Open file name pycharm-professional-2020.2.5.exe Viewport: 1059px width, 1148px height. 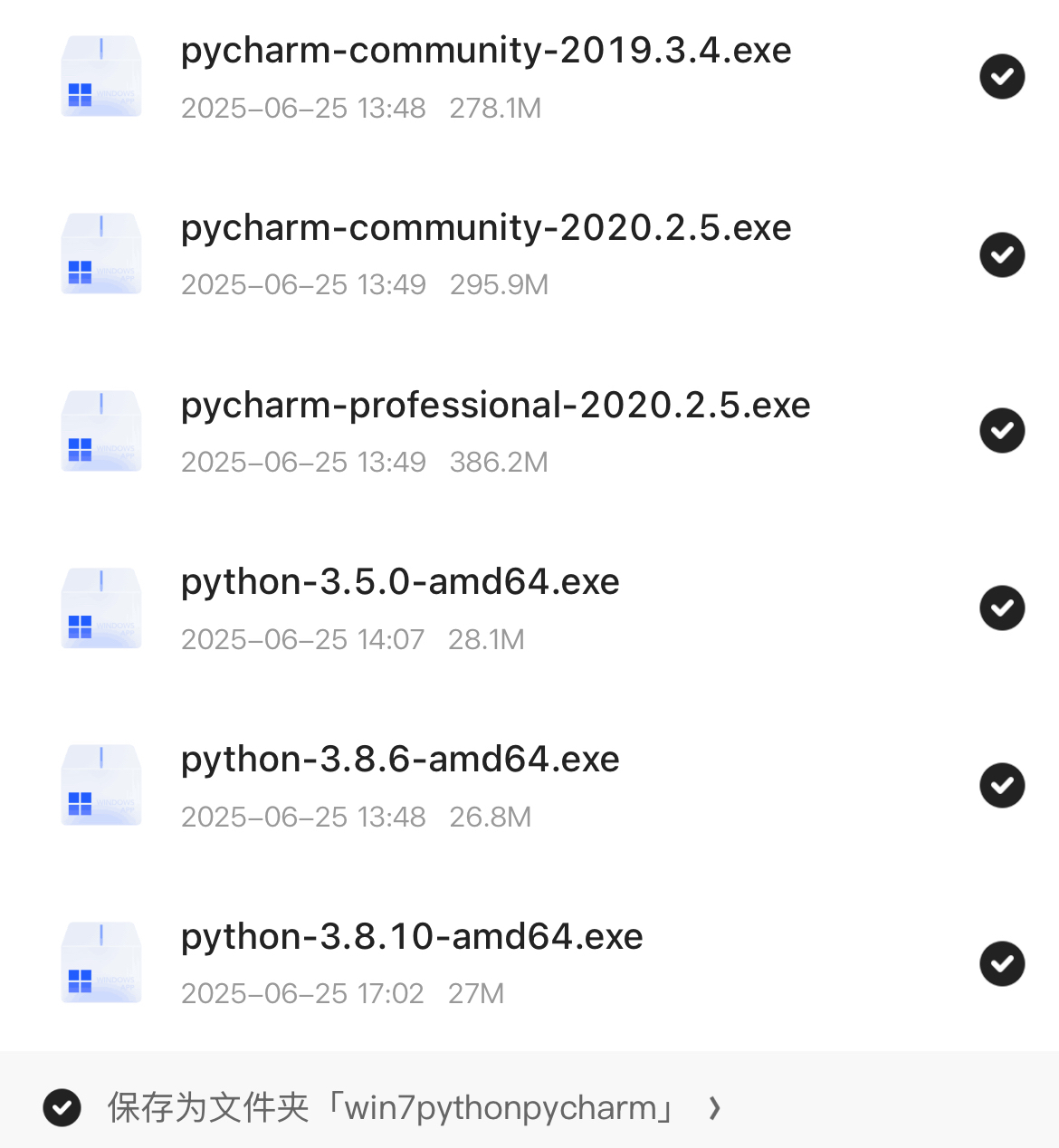pyautogui.click(x=496, y=406)
